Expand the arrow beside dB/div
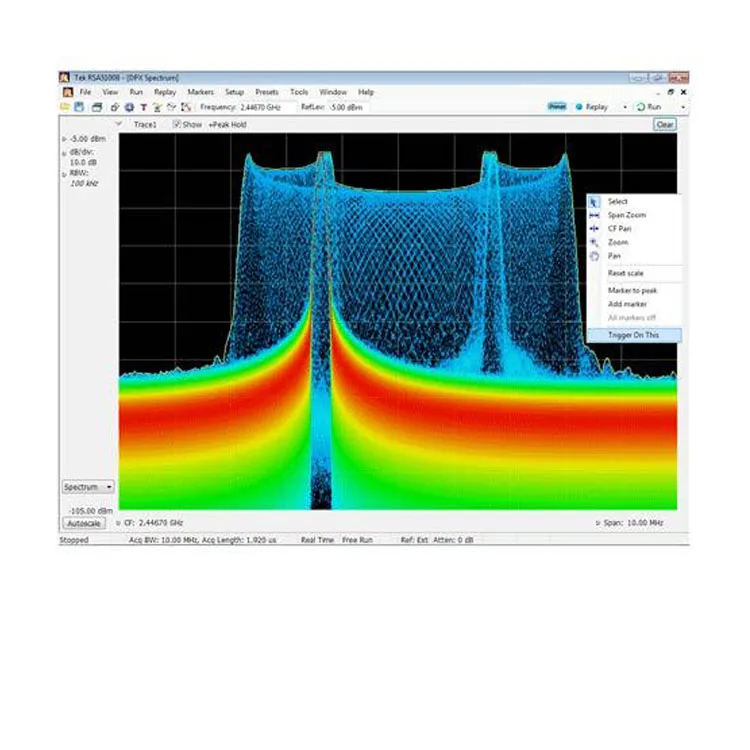The image size is (750, 750). (64, 154)
